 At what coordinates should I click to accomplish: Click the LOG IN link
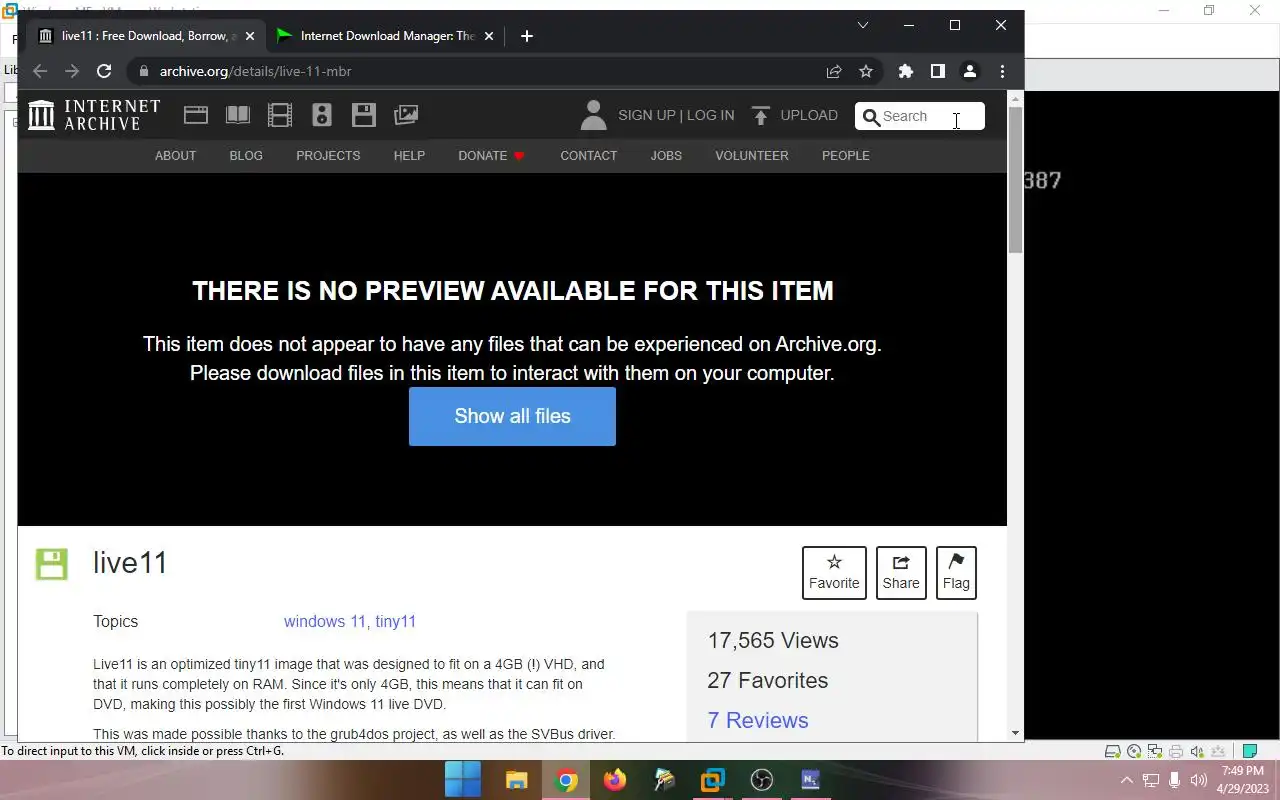(710, 115)
